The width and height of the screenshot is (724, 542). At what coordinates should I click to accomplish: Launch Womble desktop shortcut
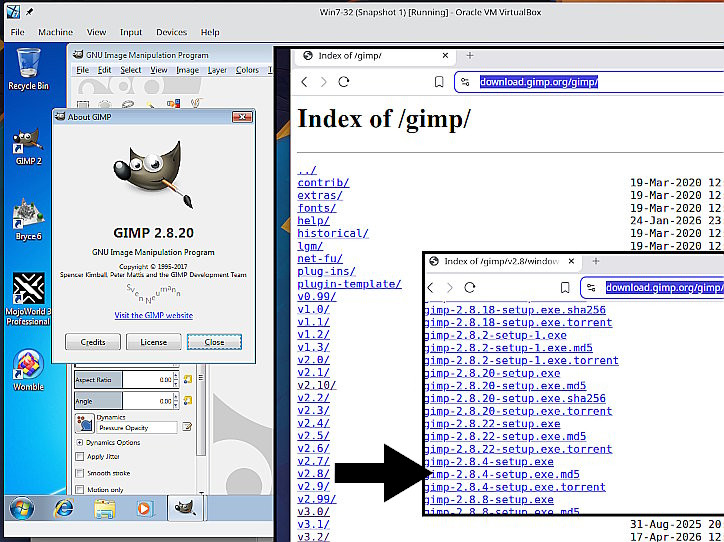tap(28, 370)
